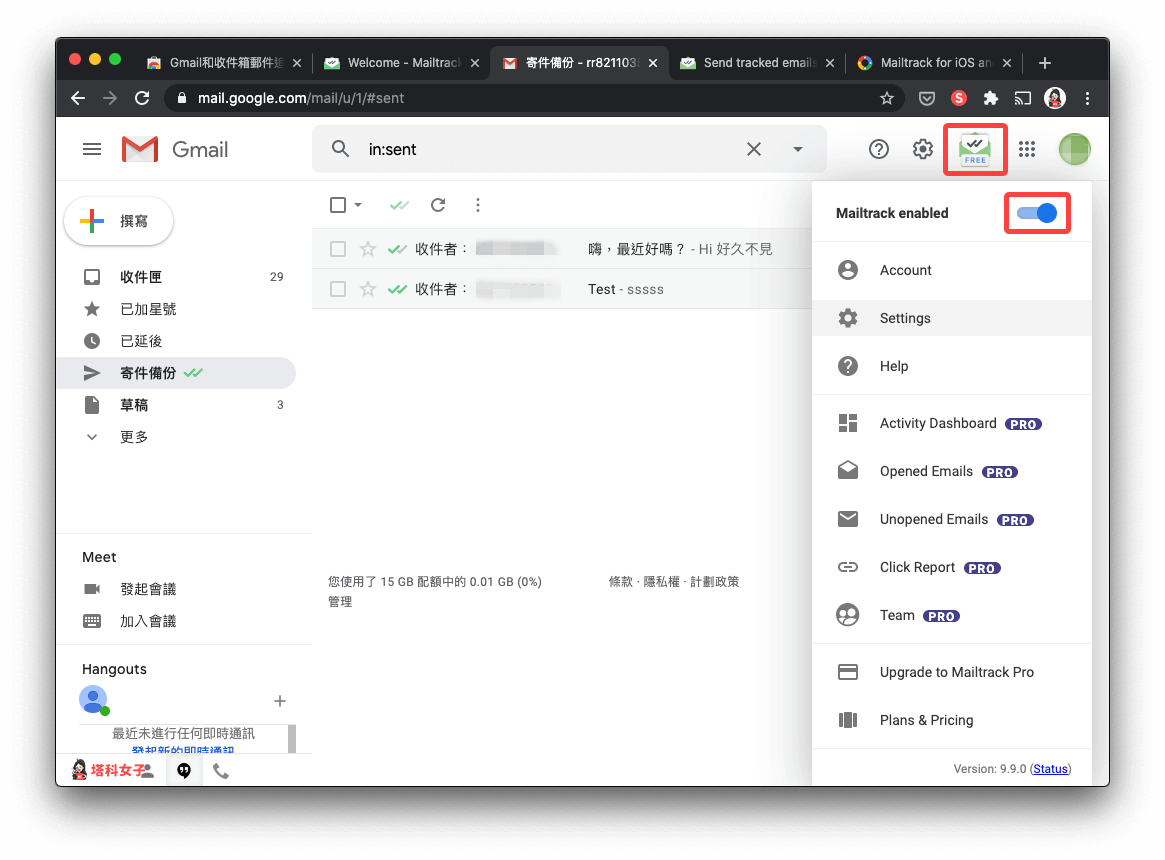Click Upgrade to Mailtrack Pro
Image resolution: width=1165 pixels, height=860 pixels.
956,671
